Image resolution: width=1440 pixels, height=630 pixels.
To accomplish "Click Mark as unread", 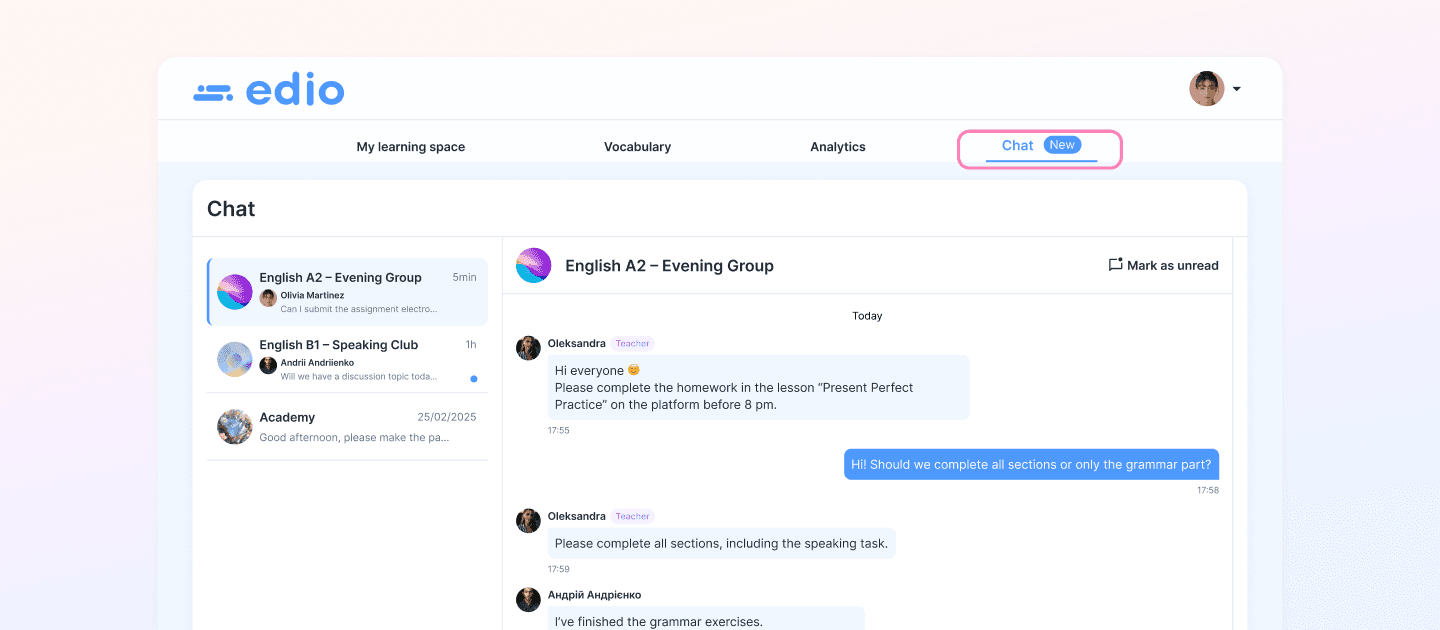I will coord(1163,265).
